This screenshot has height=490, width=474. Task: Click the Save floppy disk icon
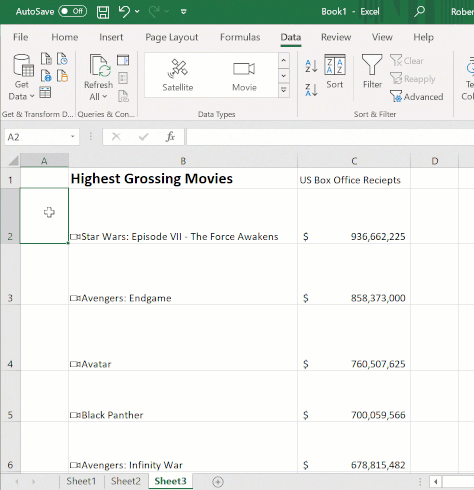103,12
